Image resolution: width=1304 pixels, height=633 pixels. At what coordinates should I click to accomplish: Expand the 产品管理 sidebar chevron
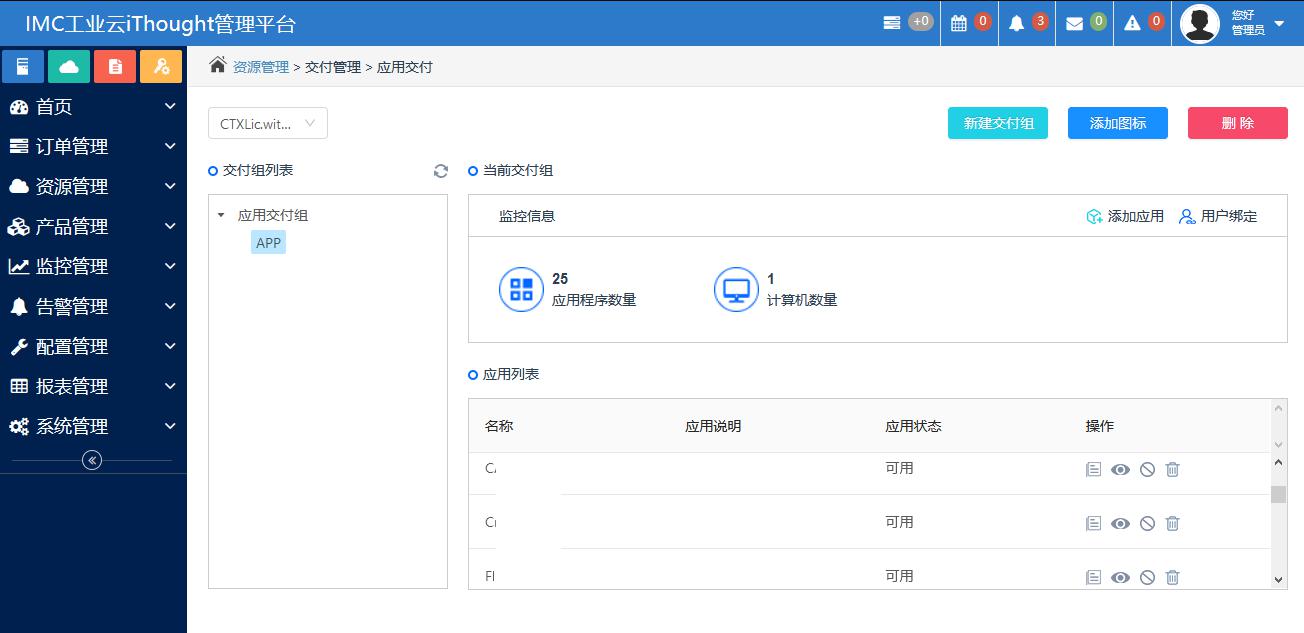coord(170,226)
